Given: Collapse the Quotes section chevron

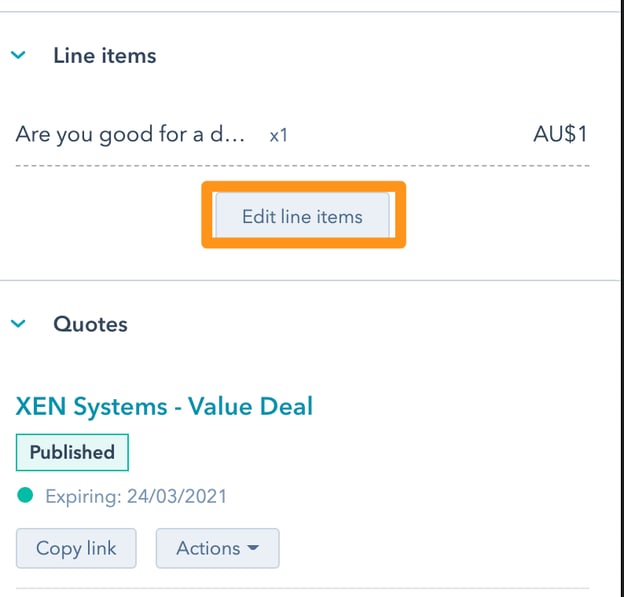Looking at the screenshot, I should 17,324.
